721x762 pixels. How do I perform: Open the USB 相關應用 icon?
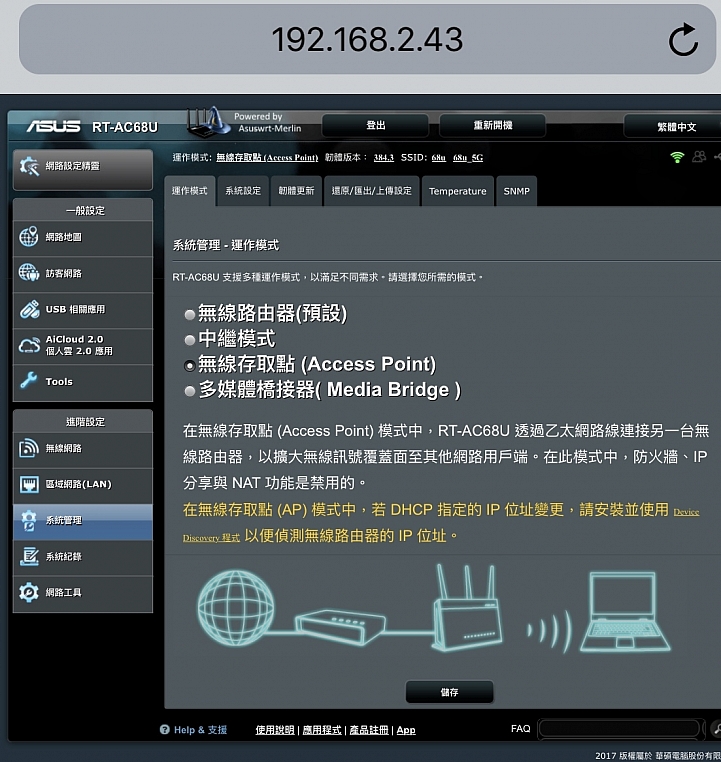point(29,309)
